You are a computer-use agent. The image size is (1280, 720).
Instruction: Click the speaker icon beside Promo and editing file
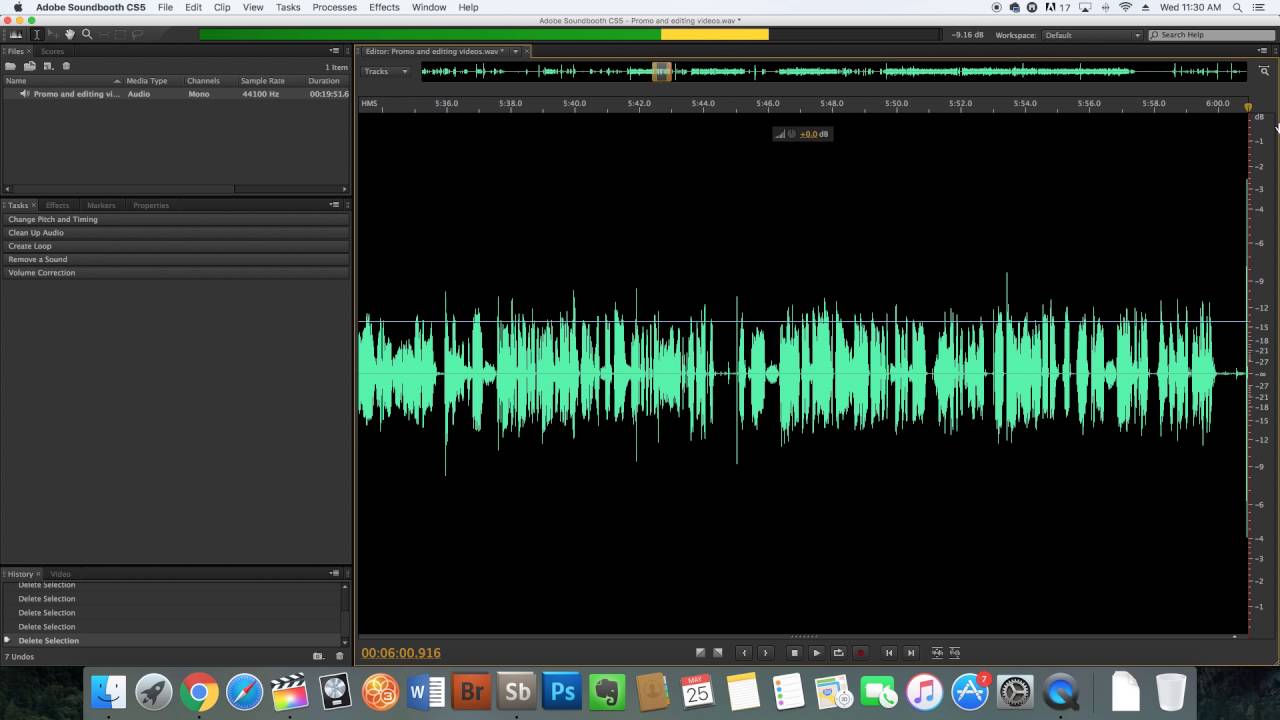coord(25,94)
